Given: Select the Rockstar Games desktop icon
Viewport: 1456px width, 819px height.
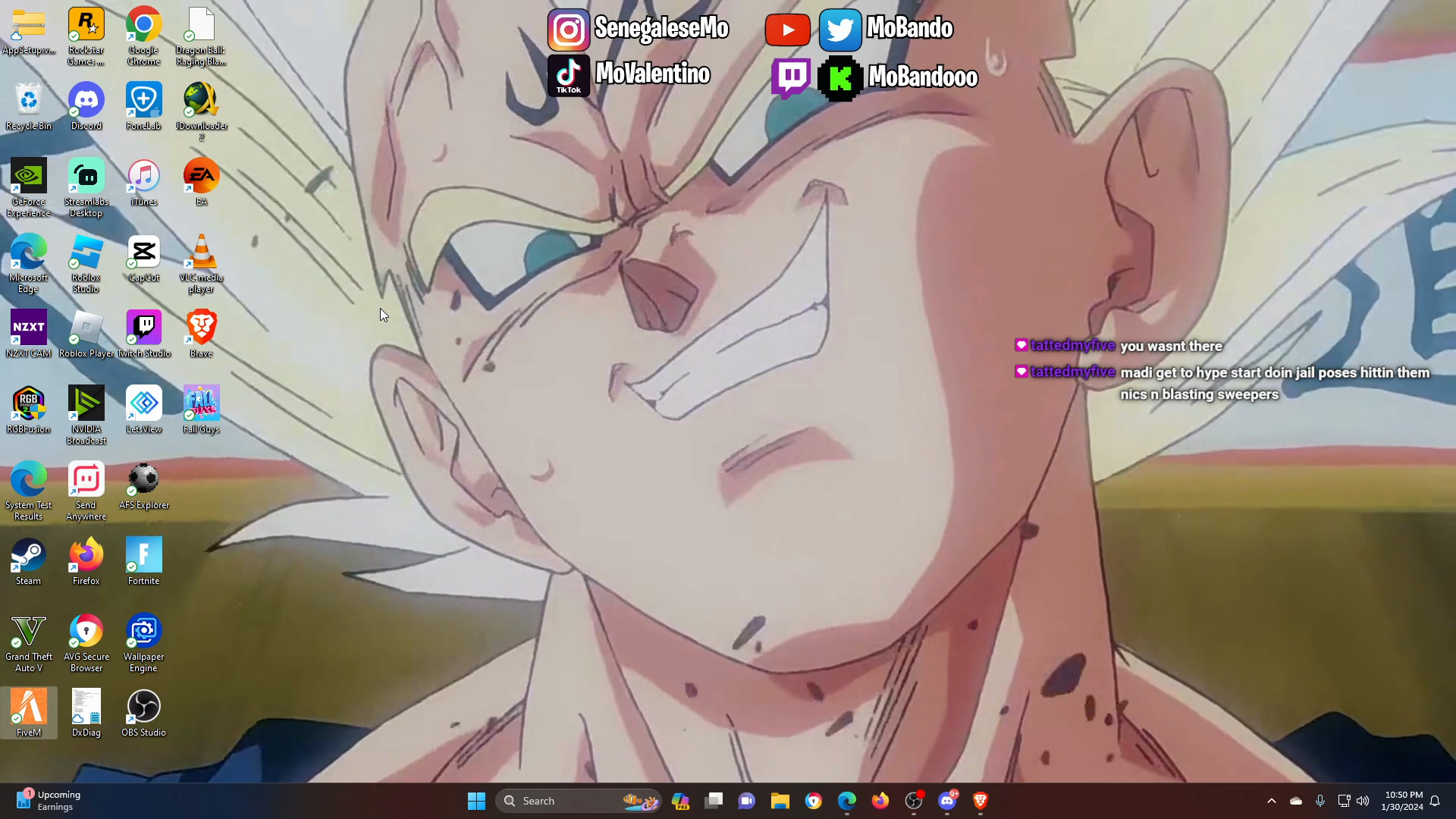Looking at the screenshot, I should click(x=86, y=36).
